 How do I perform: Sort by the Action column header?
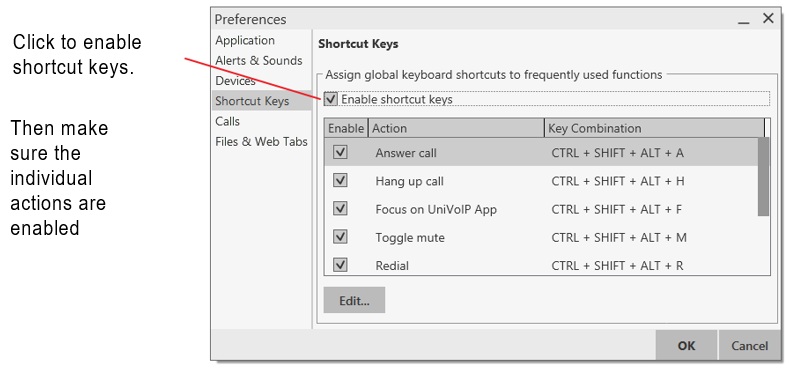coord(456,128)
